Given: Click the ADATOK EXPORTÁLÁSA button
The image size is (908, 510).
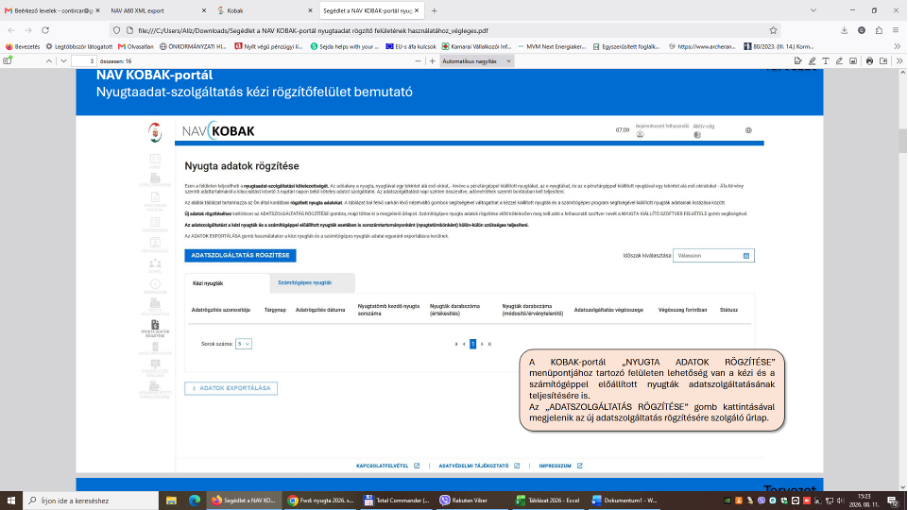Looking at the screenshot, I should click(231, 388).
